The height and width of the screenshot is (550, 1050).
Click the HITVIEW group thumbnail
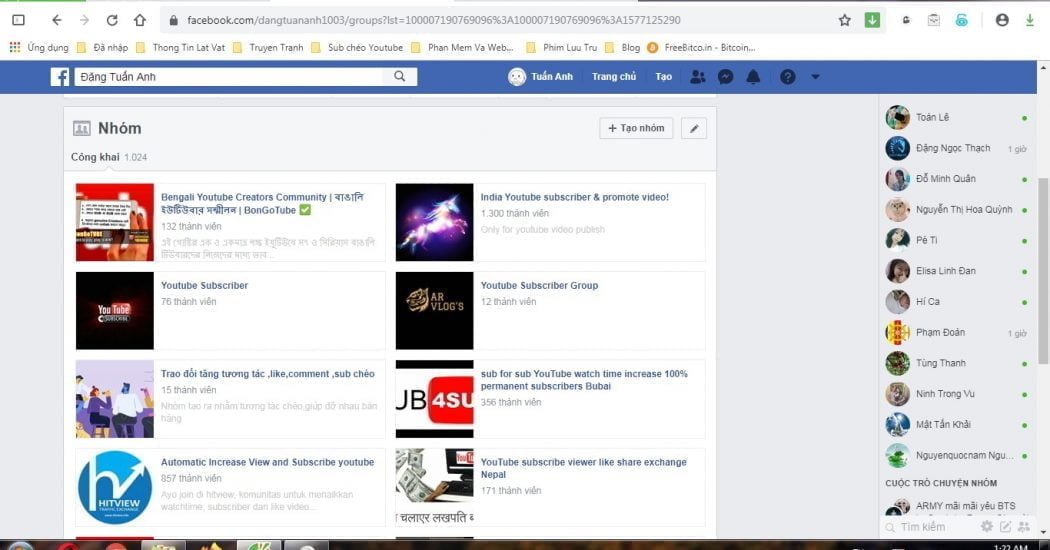[x=115, y=487]
